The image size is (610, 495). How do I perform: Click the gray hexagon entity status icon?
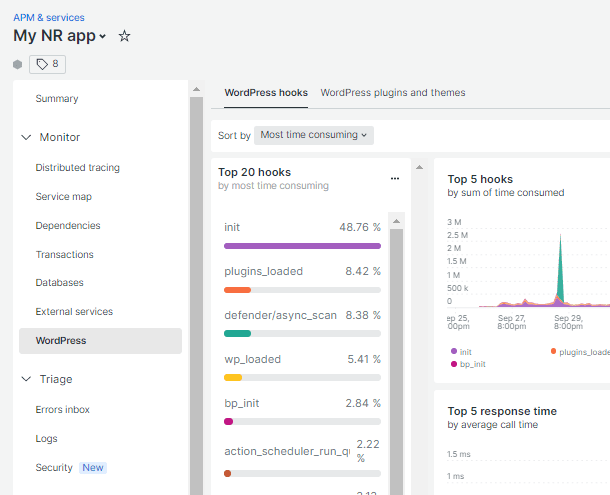(x=18, y=64)
